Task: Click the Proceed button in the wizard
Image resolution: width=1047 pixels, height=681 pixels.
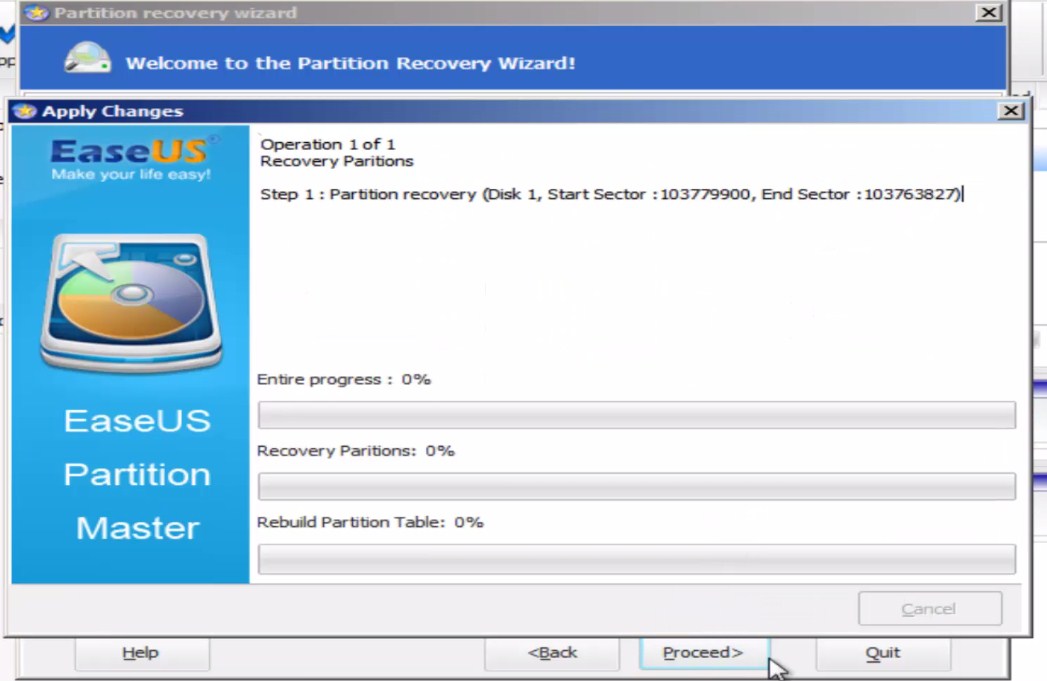Action: (704, 653)
